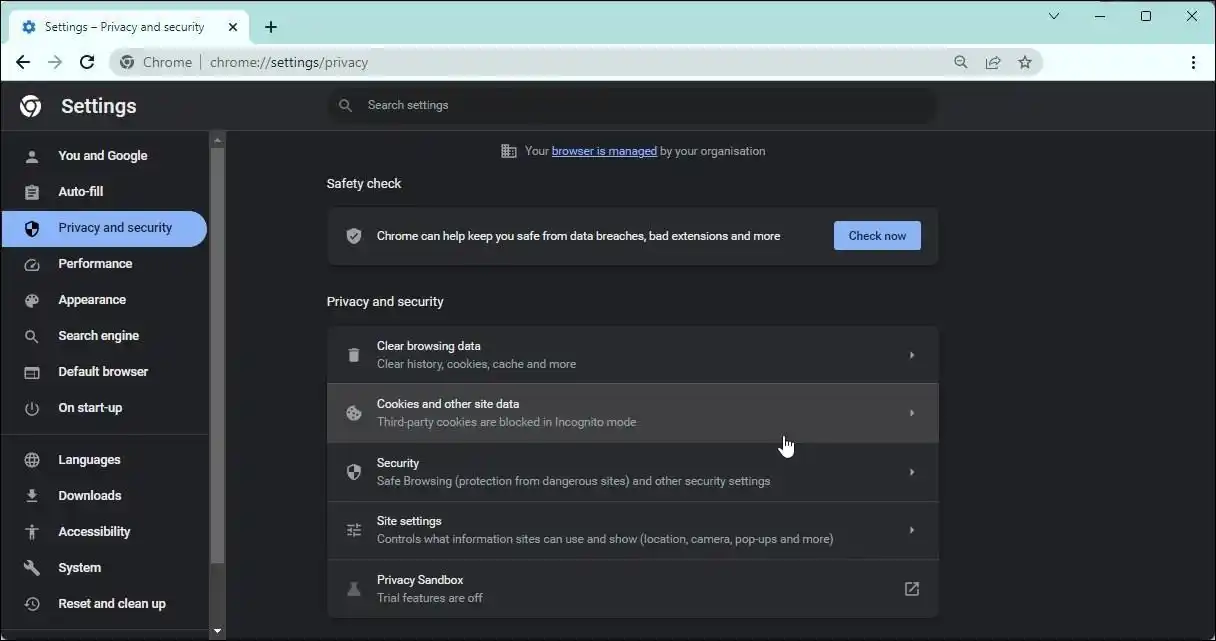
Task: Open Default browser settings
Action: click(104, 372)
